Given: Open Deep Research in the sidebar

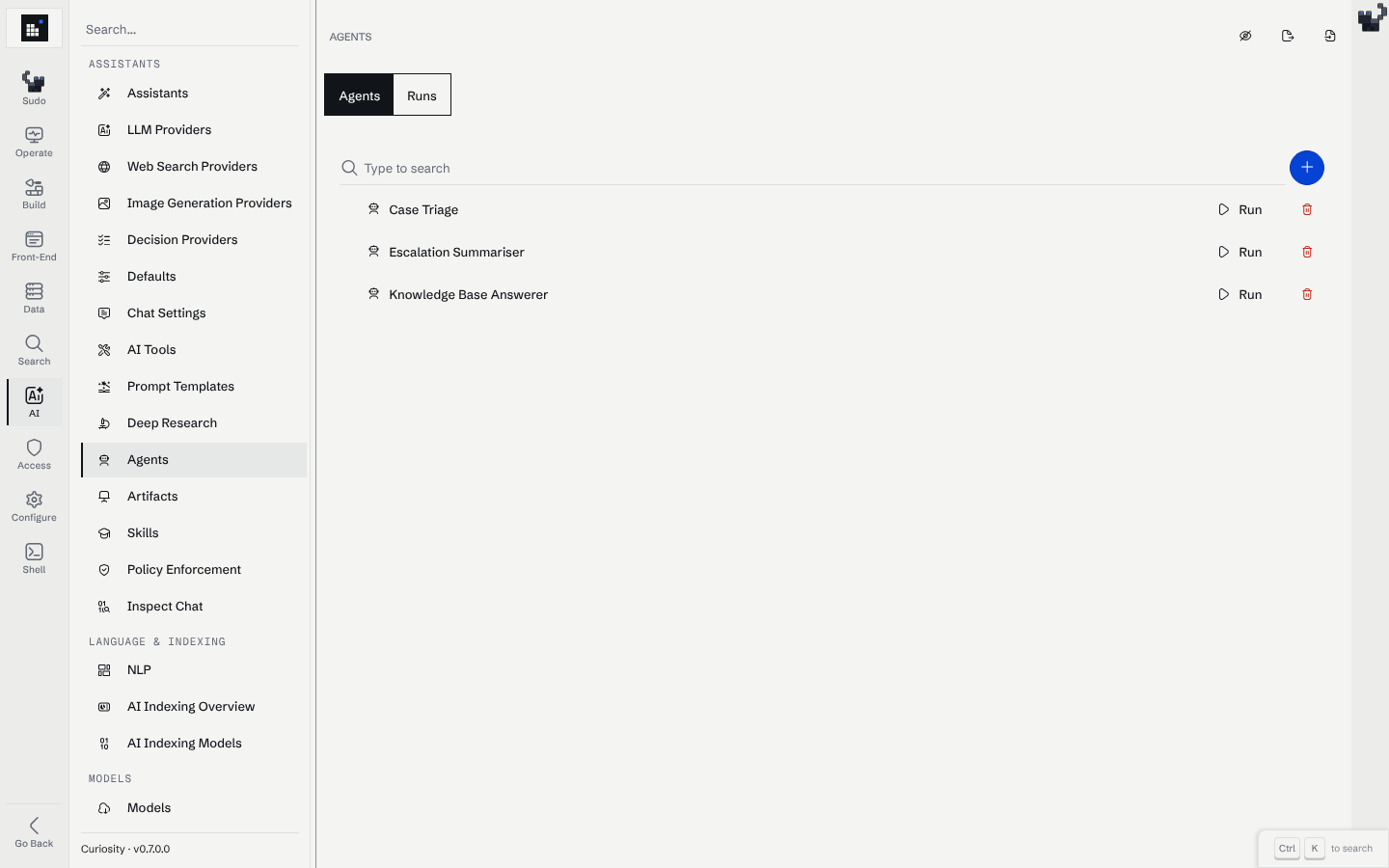Looking at the screenshot, I should [x=194, y=423].
